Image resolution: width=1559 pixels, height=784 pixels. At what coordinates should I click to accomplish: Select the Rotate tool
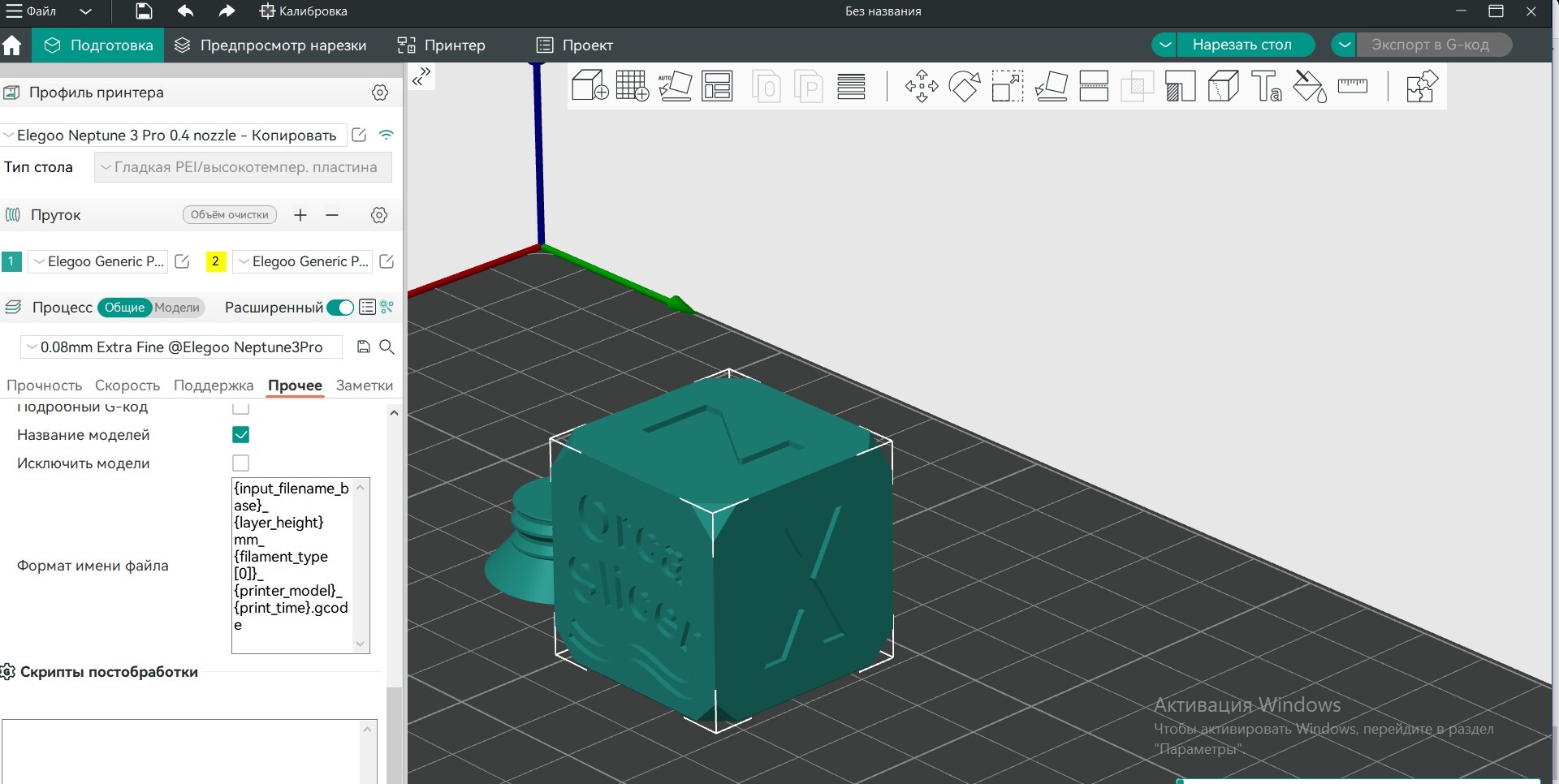[965, 85]
